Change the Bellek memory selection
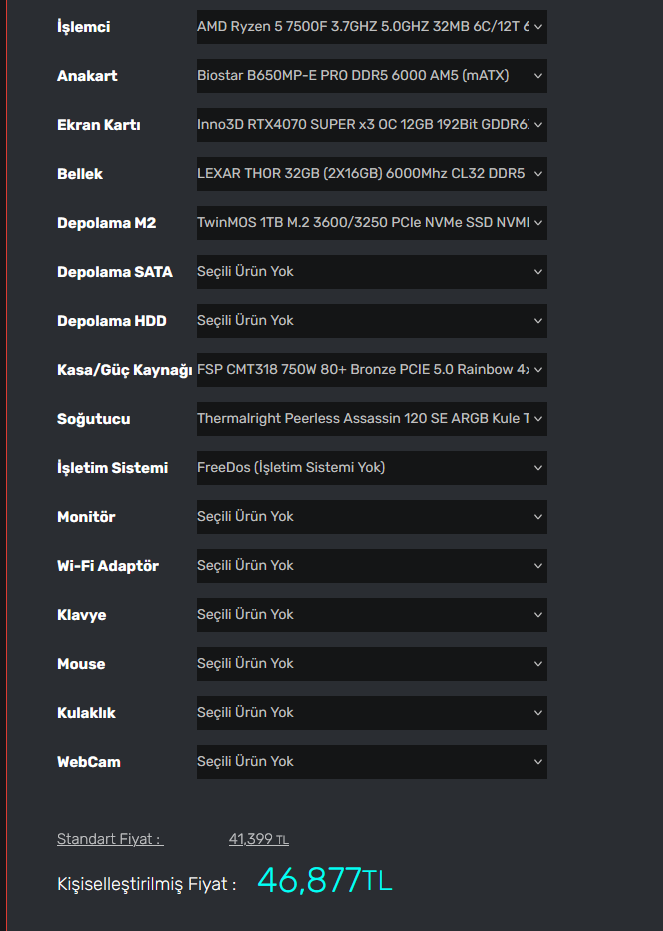The width and height of the screenshot is (663, 931). [371, 174]
